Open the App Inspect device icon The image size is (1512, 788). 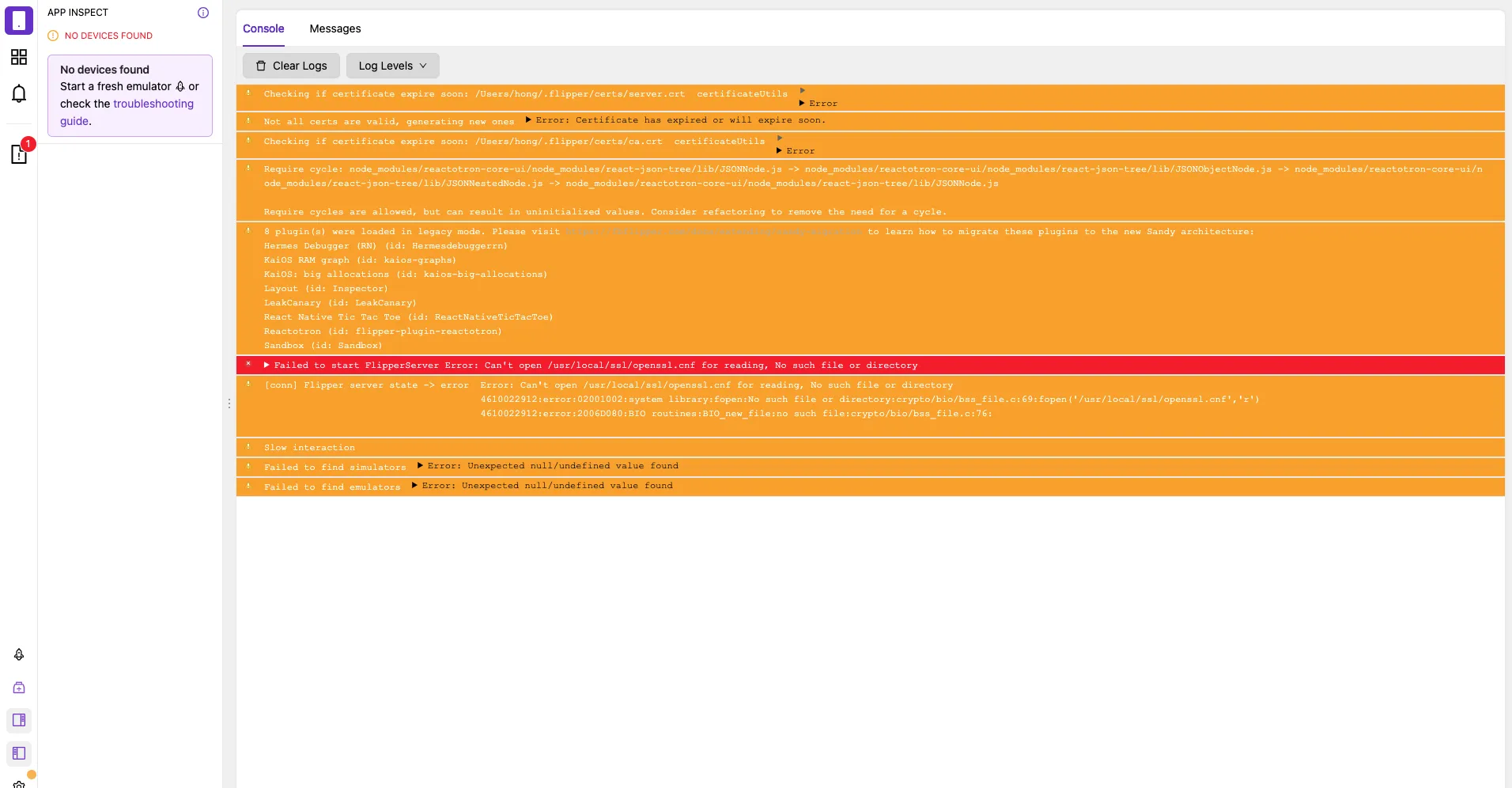pos(19,21)
